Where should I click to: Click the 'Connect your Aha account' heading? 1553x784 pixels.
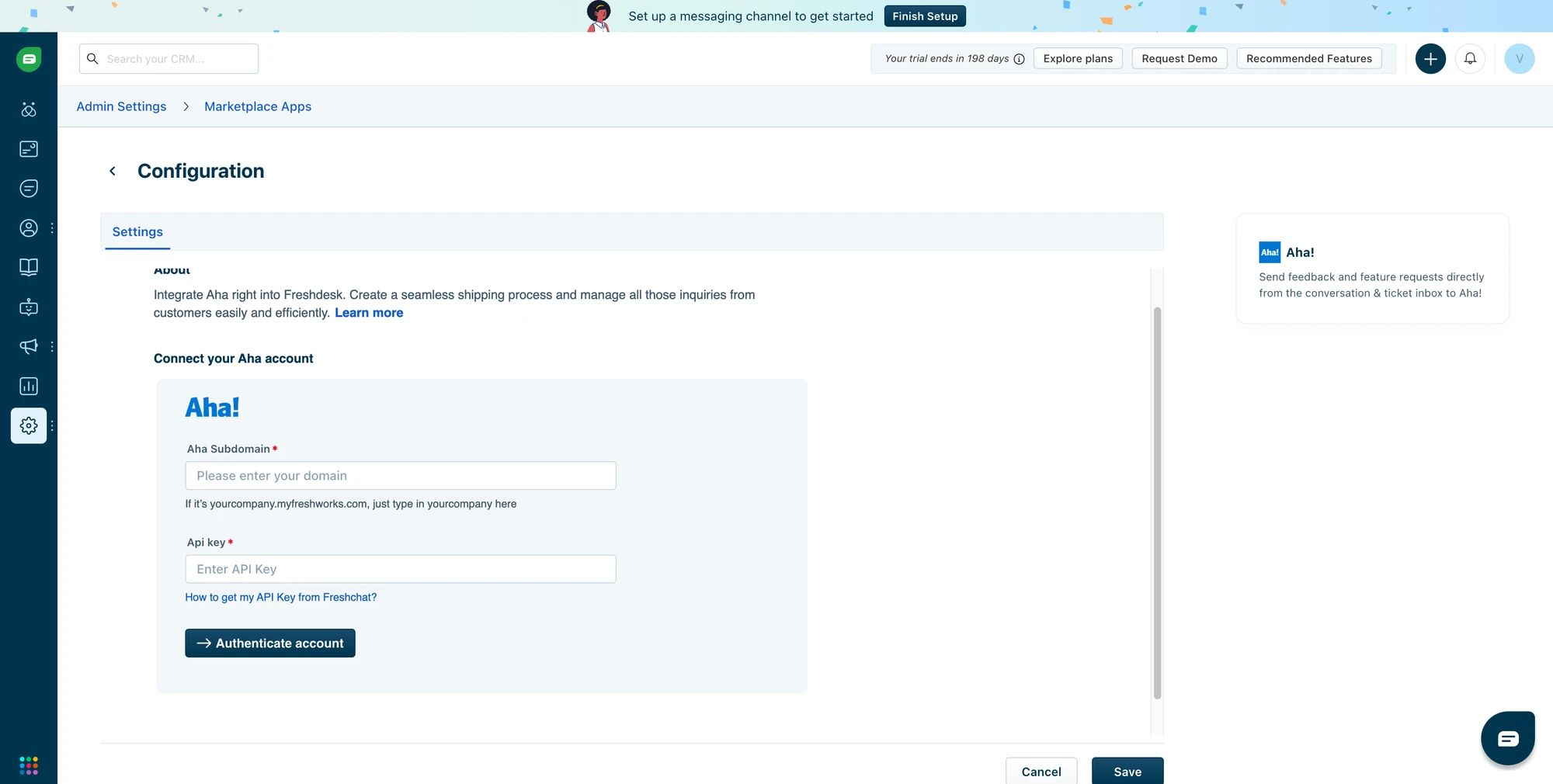click(234, 359)
